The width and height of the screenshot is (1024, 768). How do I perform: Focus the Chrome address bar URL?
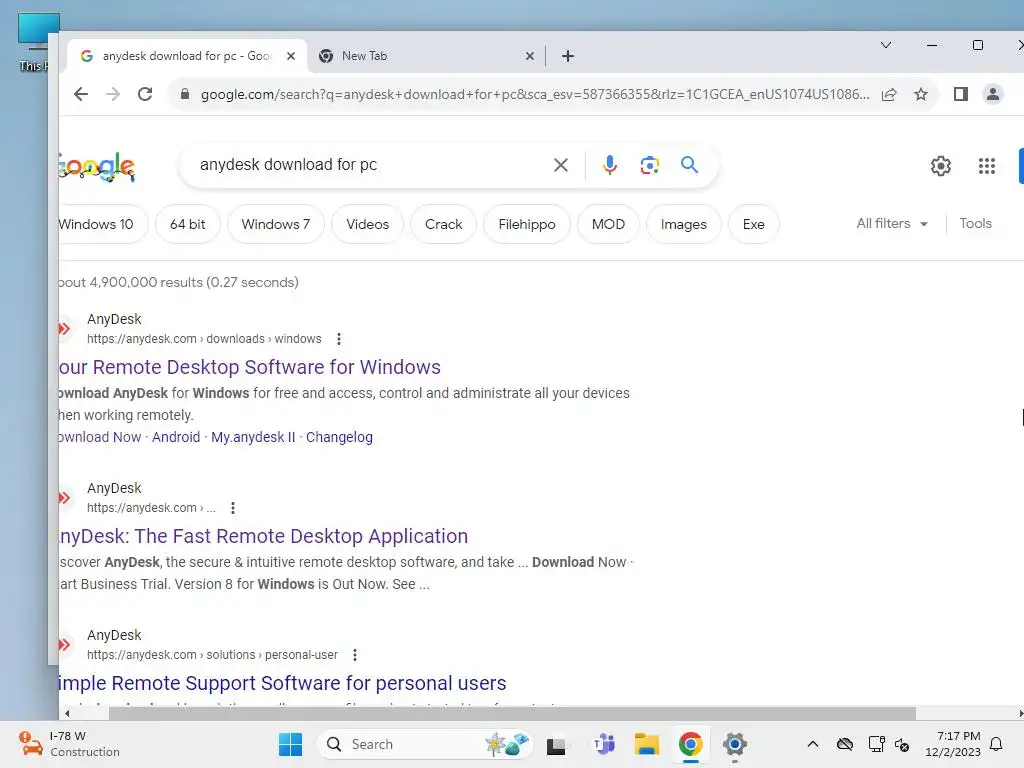coord(535,94)
